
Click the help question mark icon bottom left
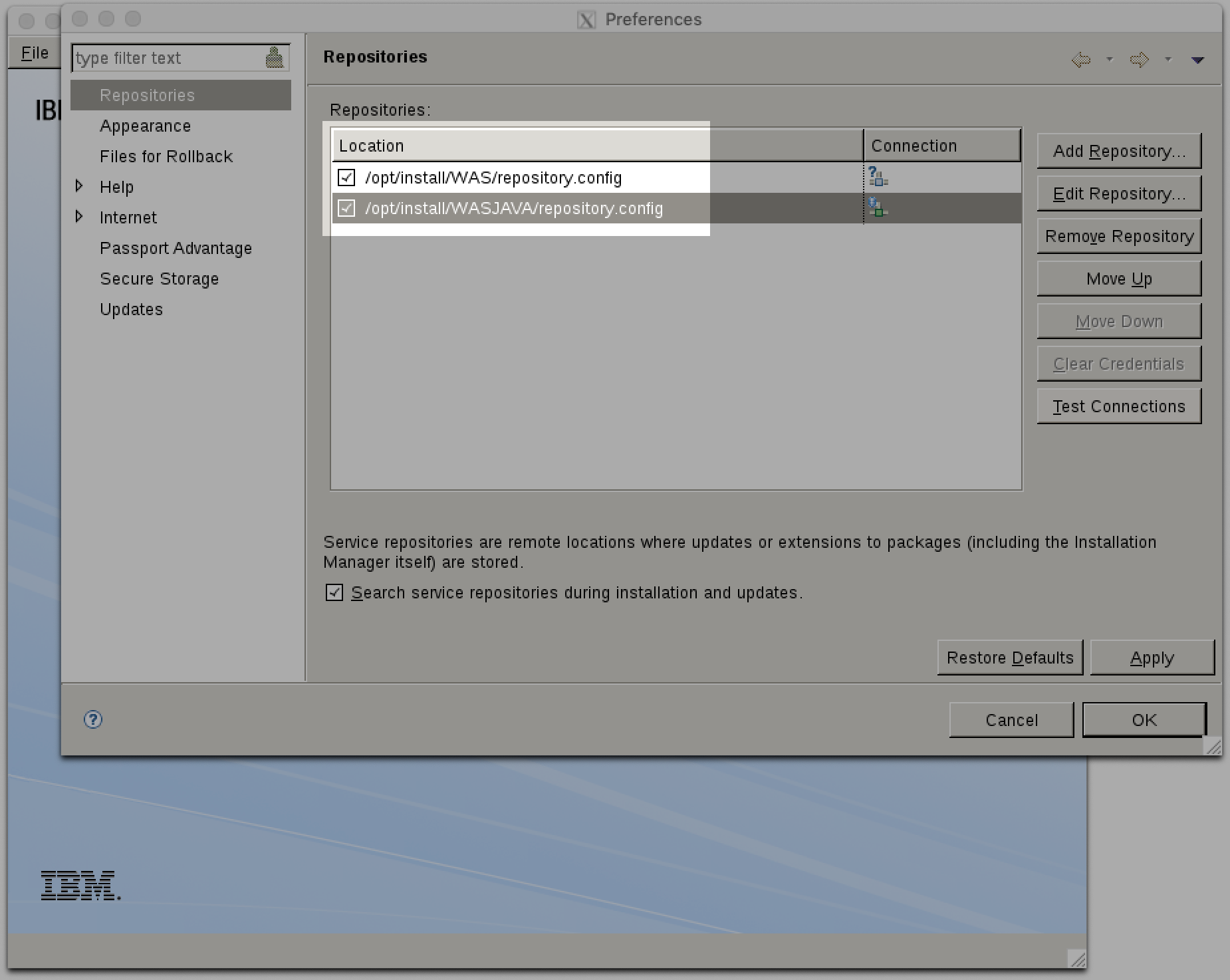tap(93, 719)
